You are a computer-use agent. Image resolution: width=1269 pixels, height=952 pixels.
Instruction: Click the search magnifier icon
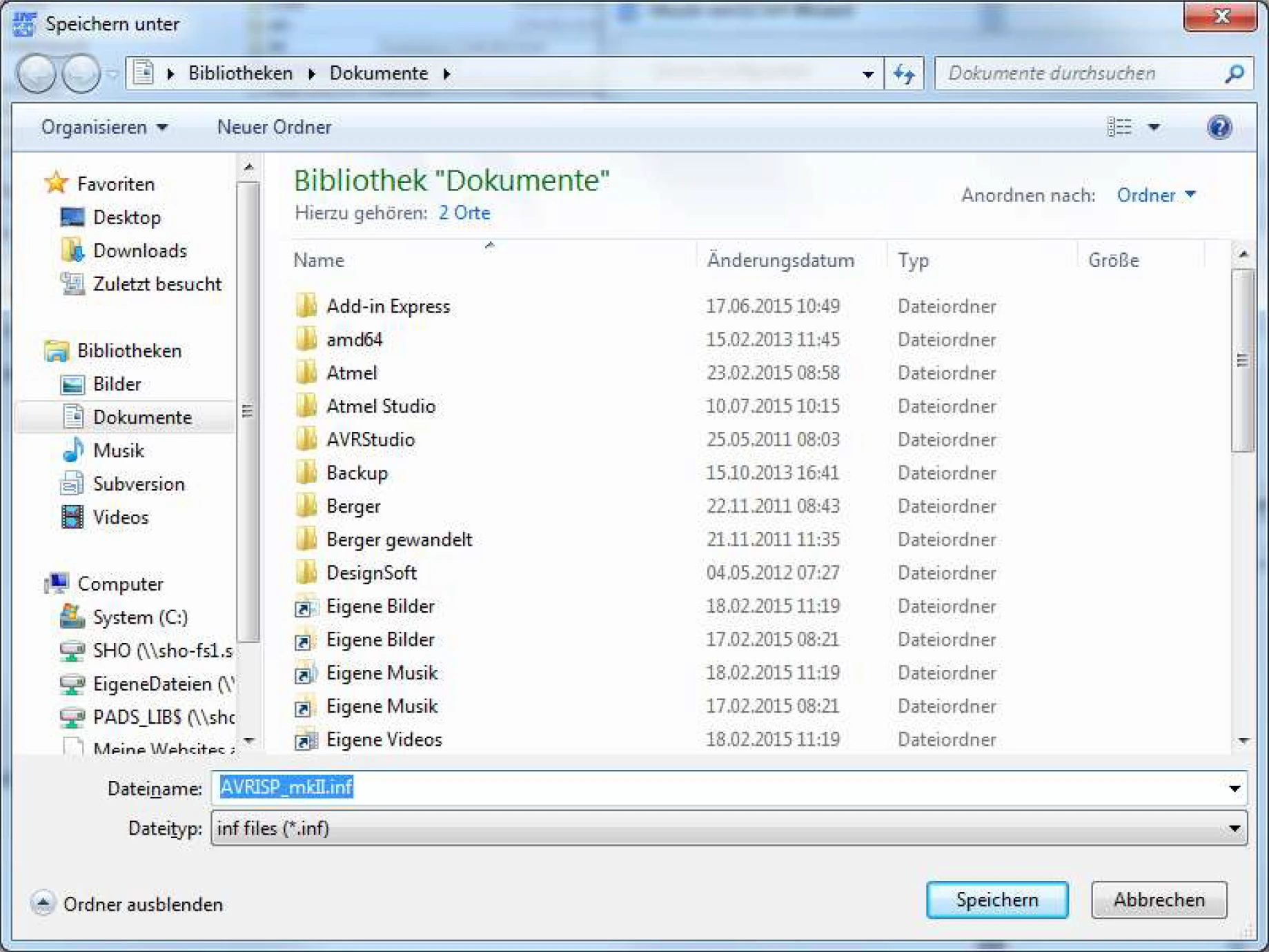point(1234,73)
